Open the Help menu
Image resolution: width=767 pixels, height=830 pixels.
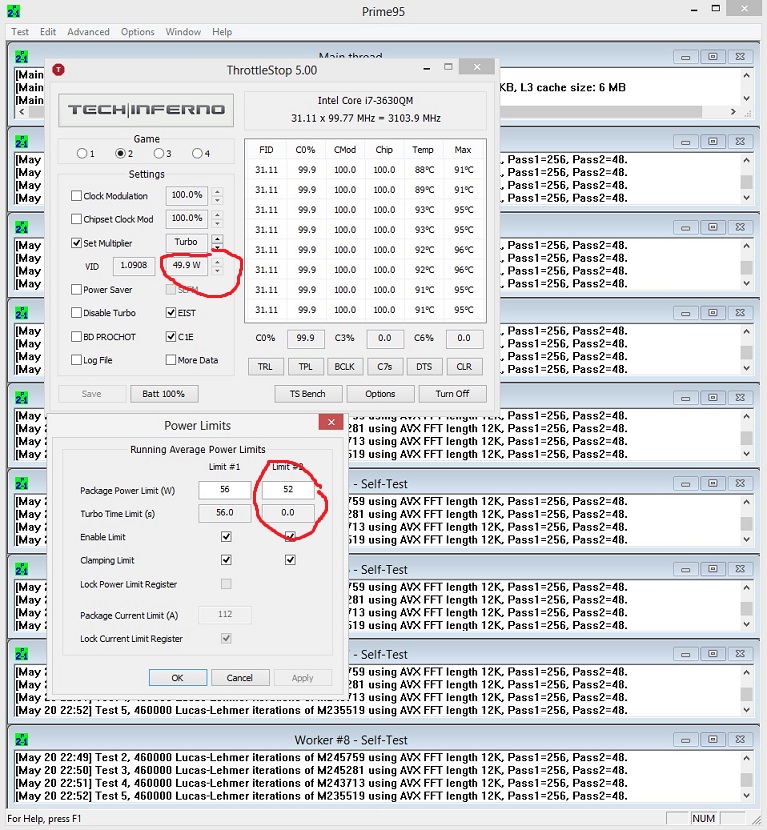(222, 32)
